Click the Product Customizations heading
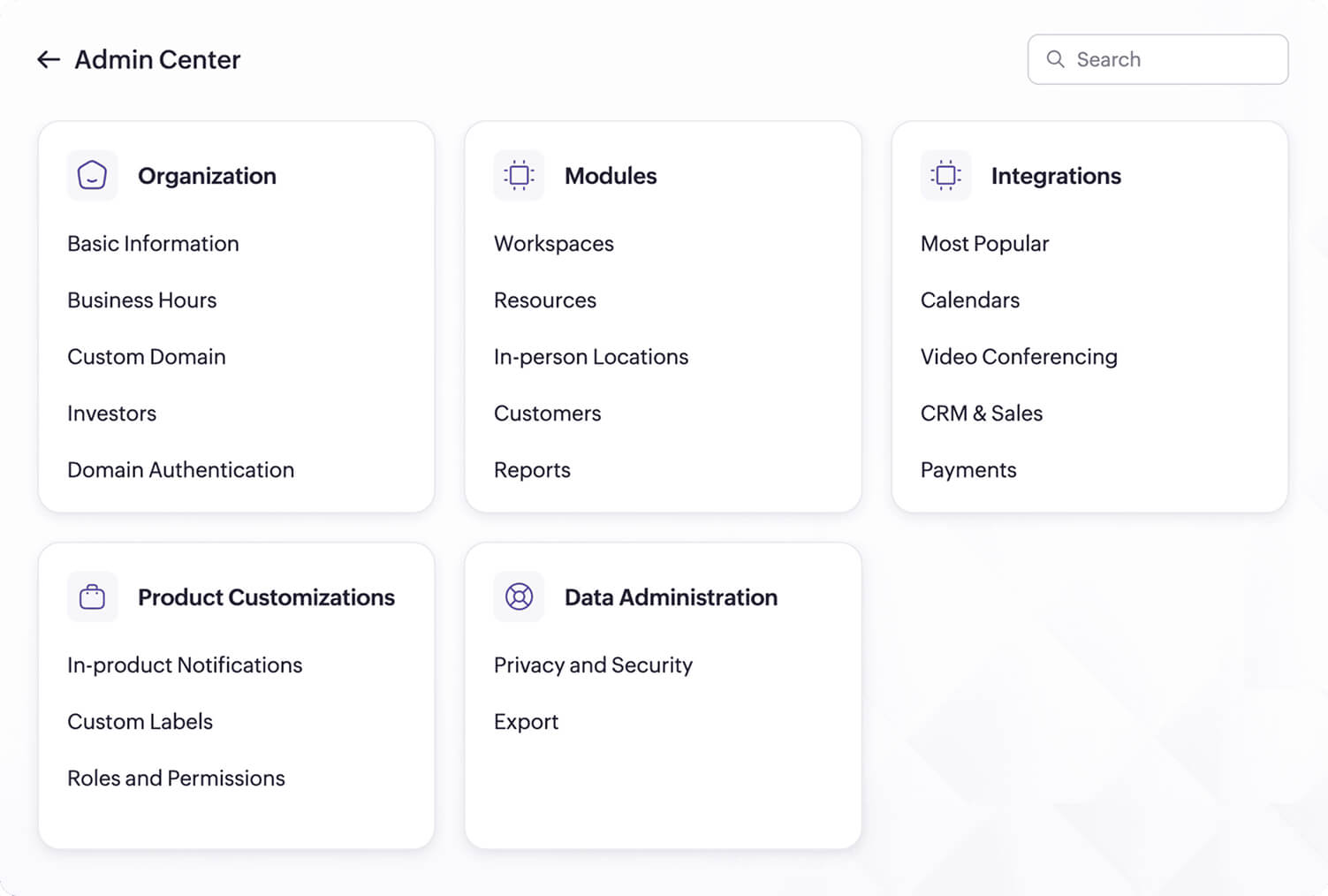Image resolution: width=1328 pixels, height=896 pixels. tap(266, 596)
